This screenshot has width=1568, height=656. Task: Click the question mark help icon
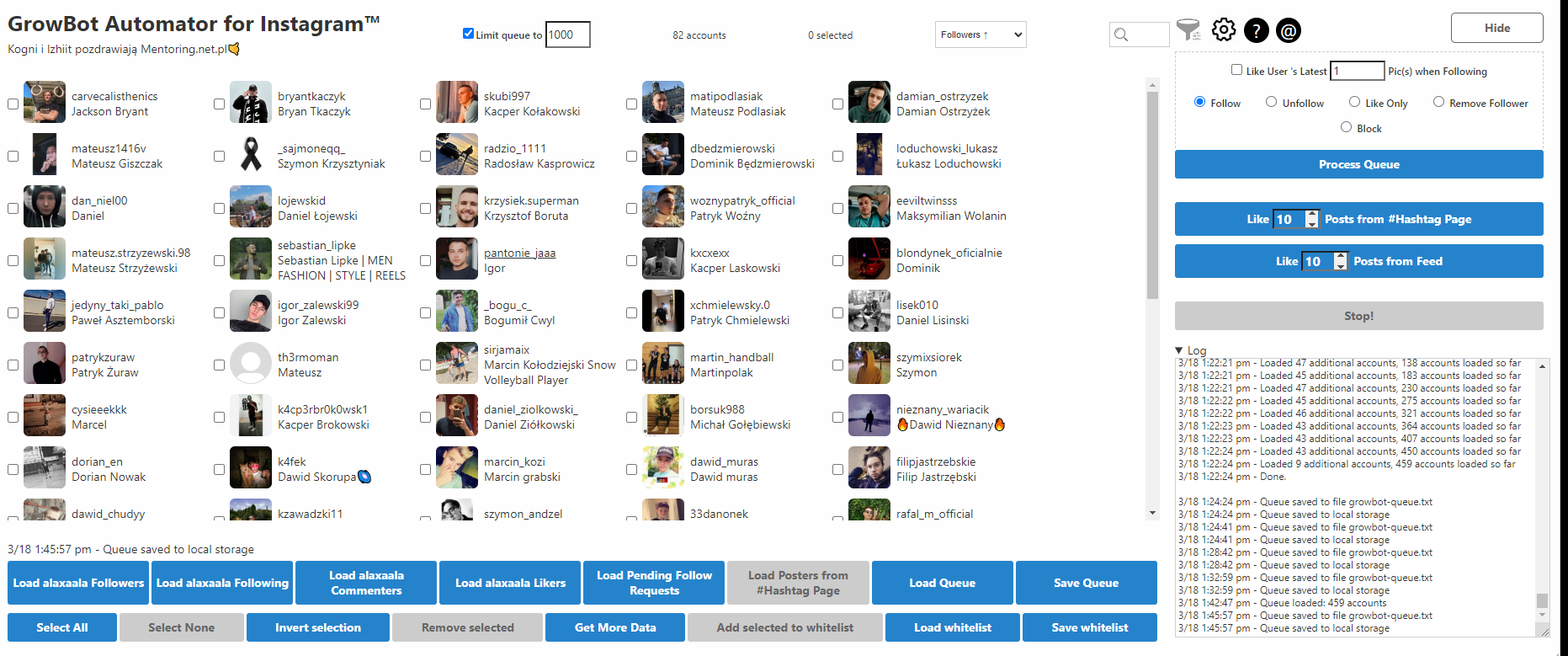point(1256,31)
